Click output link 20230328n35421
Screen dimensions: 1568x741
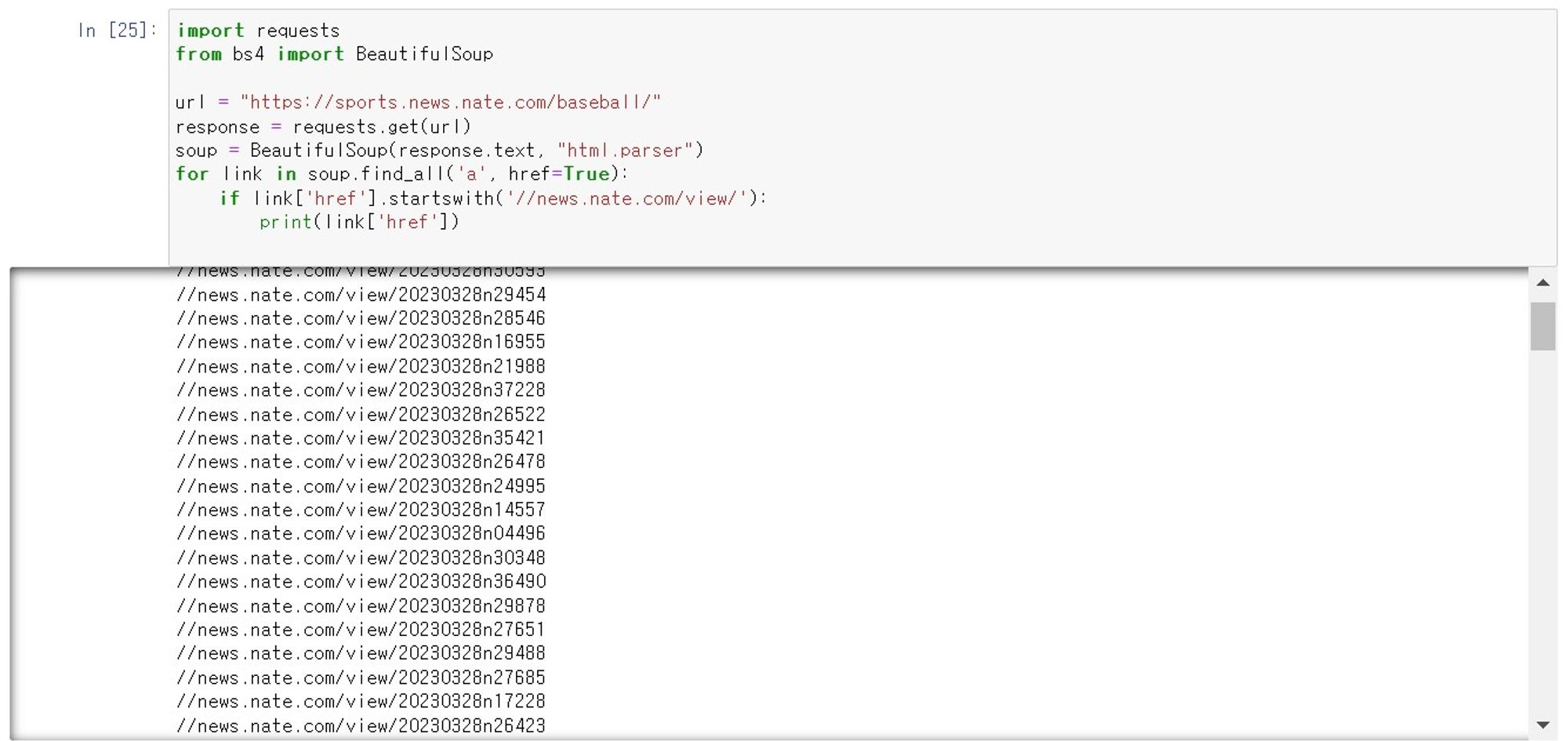[x=361, y=438]
